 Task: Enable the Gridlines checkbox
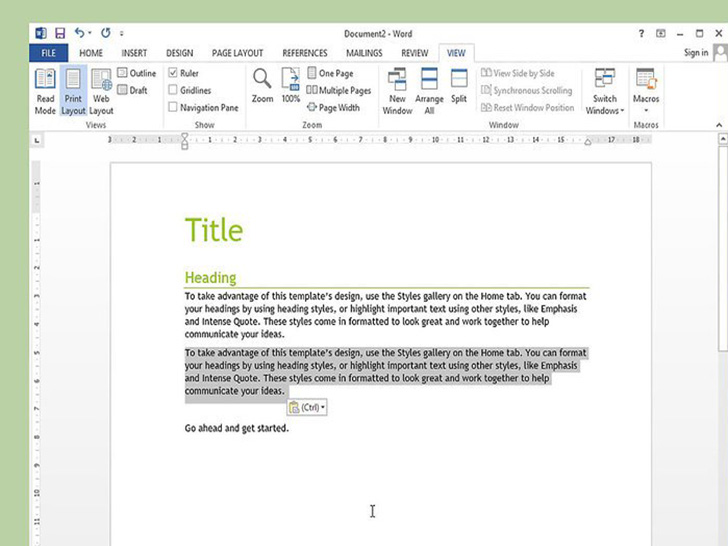173,90
